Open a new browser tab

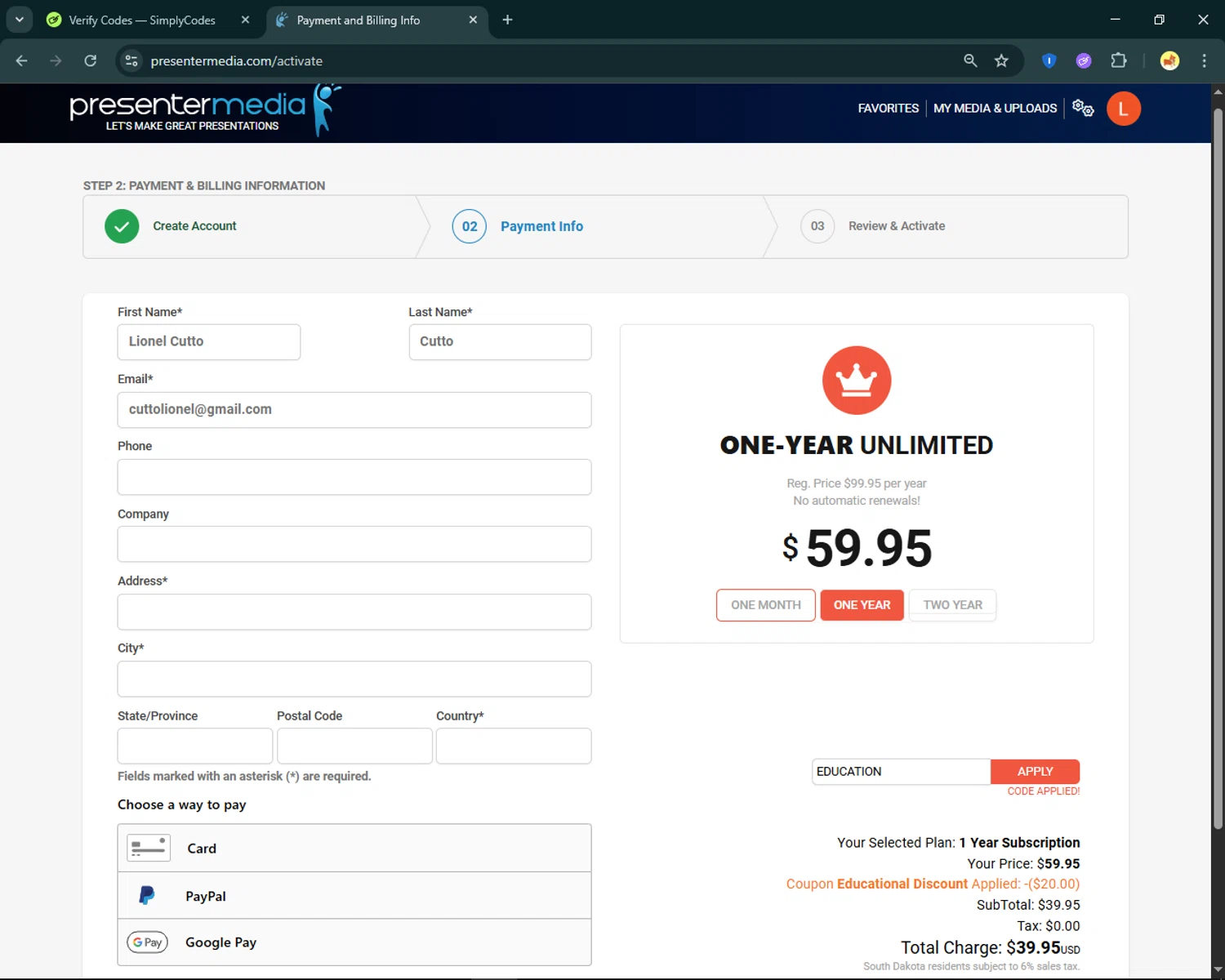tap(507, 20)
